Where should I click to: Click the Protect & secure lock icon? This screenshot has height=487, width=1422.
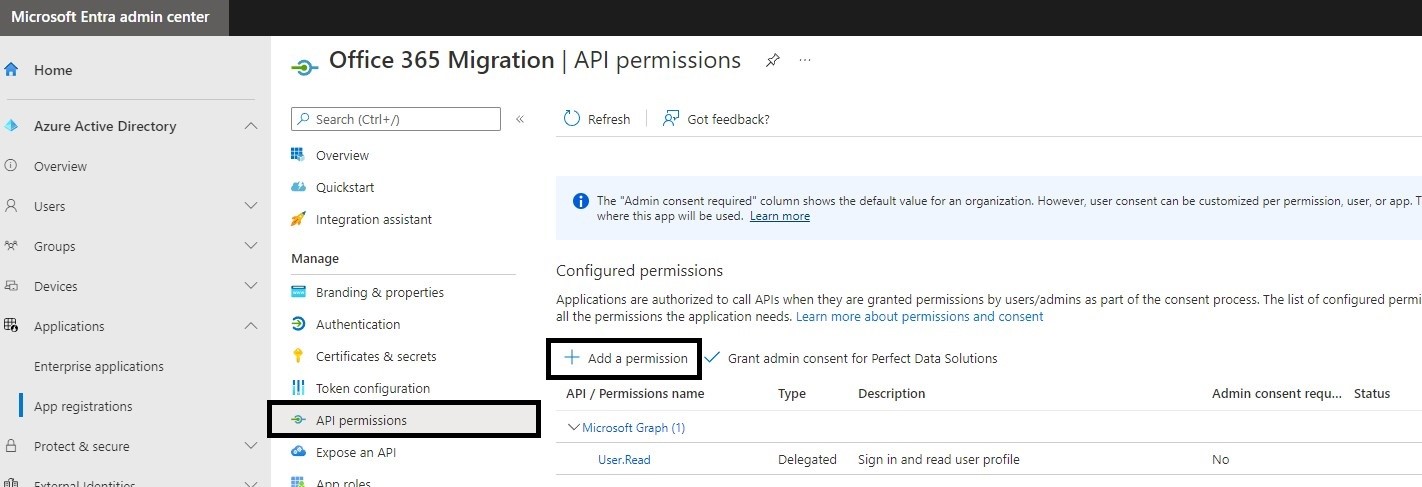click(x=11, y=446)
